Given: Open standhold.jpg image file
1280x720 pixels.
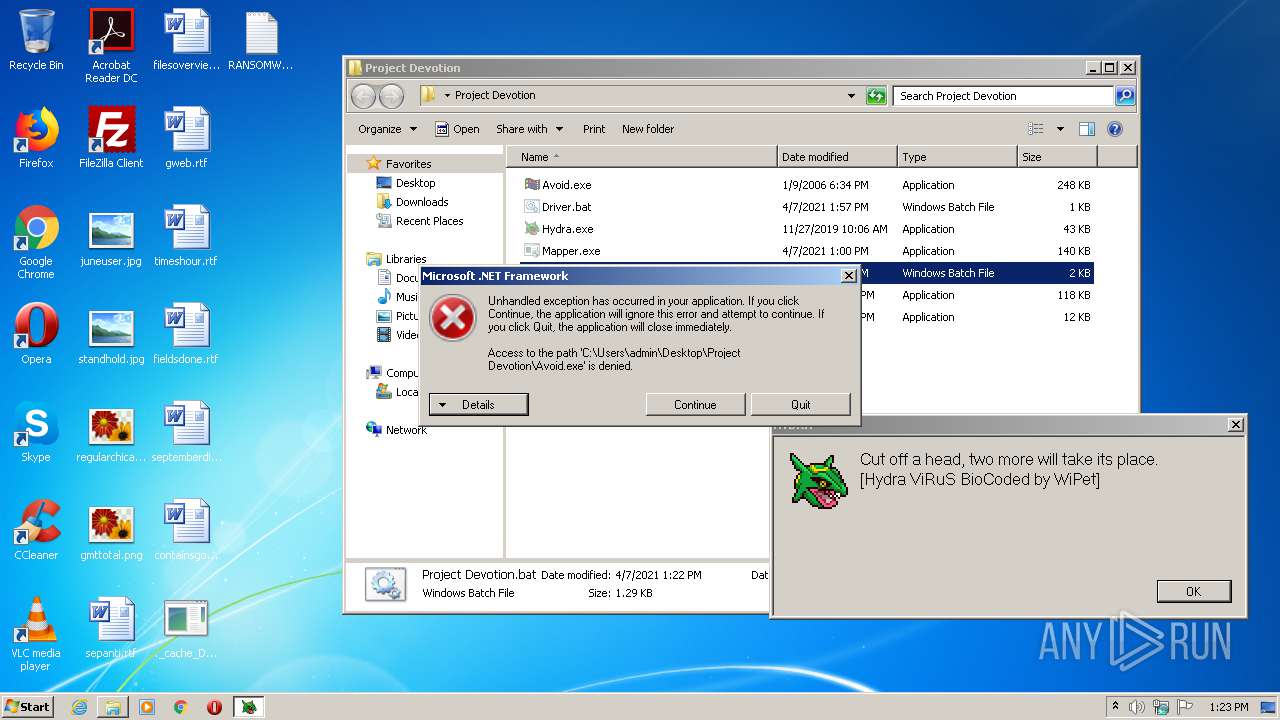Looking at the screenshot, I should coord(111,334).
